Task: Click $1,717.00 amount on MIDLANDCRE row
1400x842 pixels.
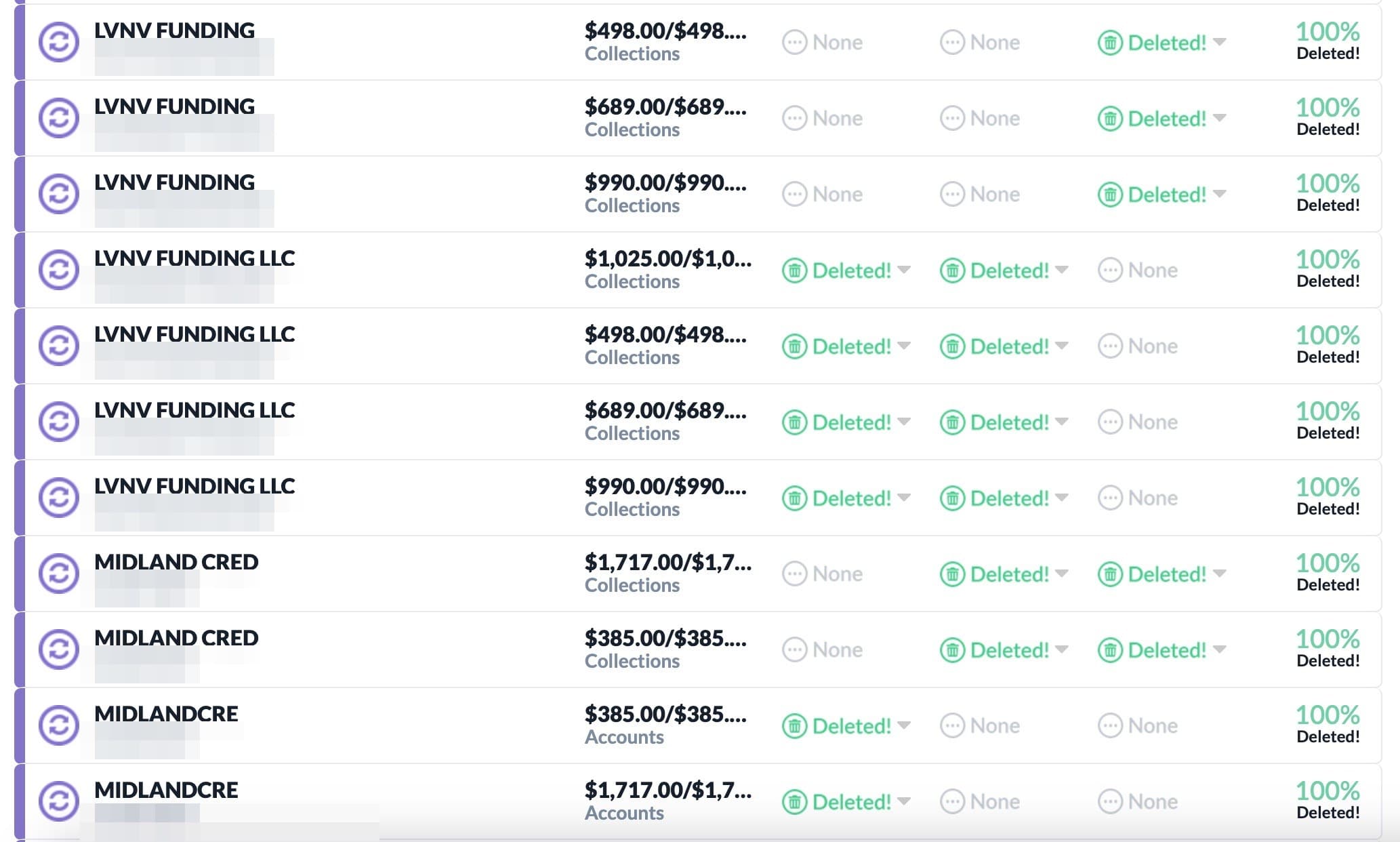Action: (x=668, y=790)
